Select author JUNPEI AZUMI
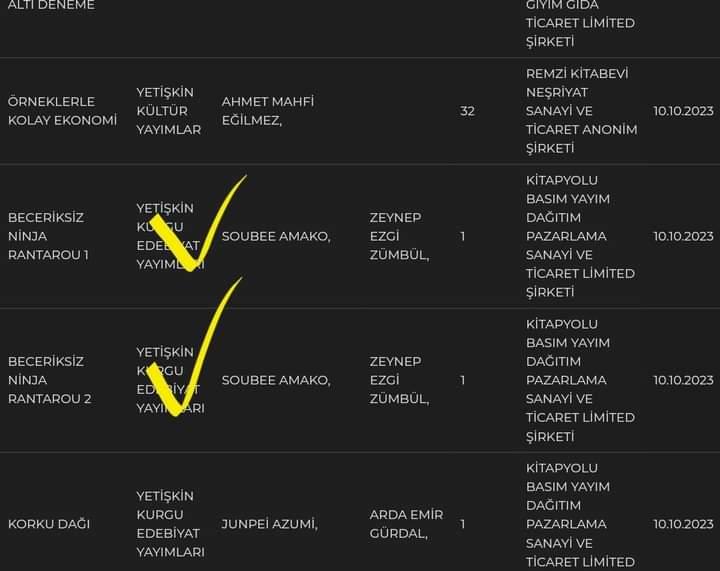The image size is (720, 571). [x=270, y=524]
